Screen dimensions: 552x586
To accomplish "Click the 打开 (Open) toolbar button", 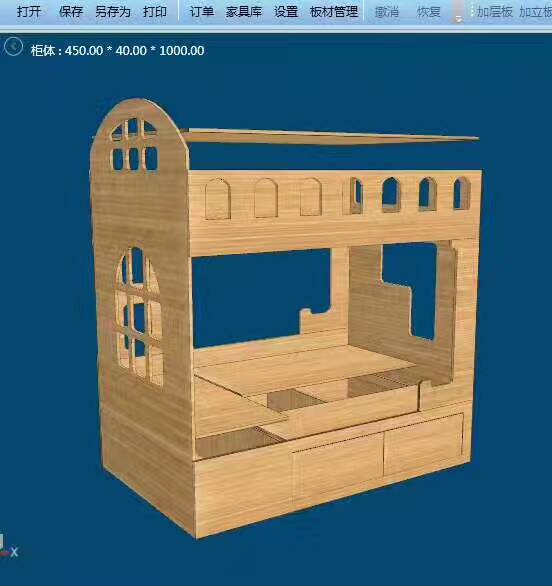I will 29,12.
